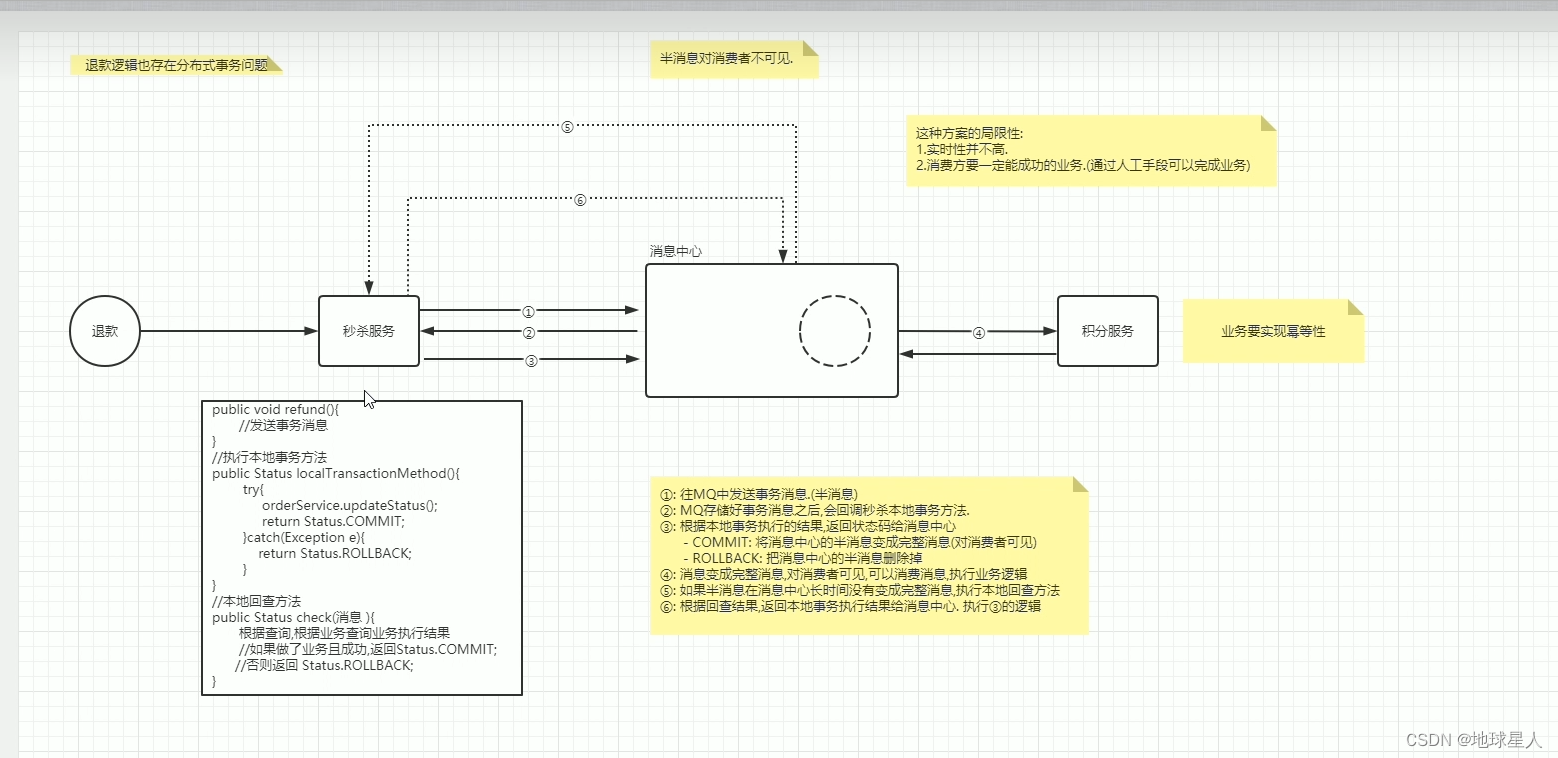Click the //否则返回 Status.ROLLBACK; line
This screenshot has width=1558, height=758.
point(324,665)
